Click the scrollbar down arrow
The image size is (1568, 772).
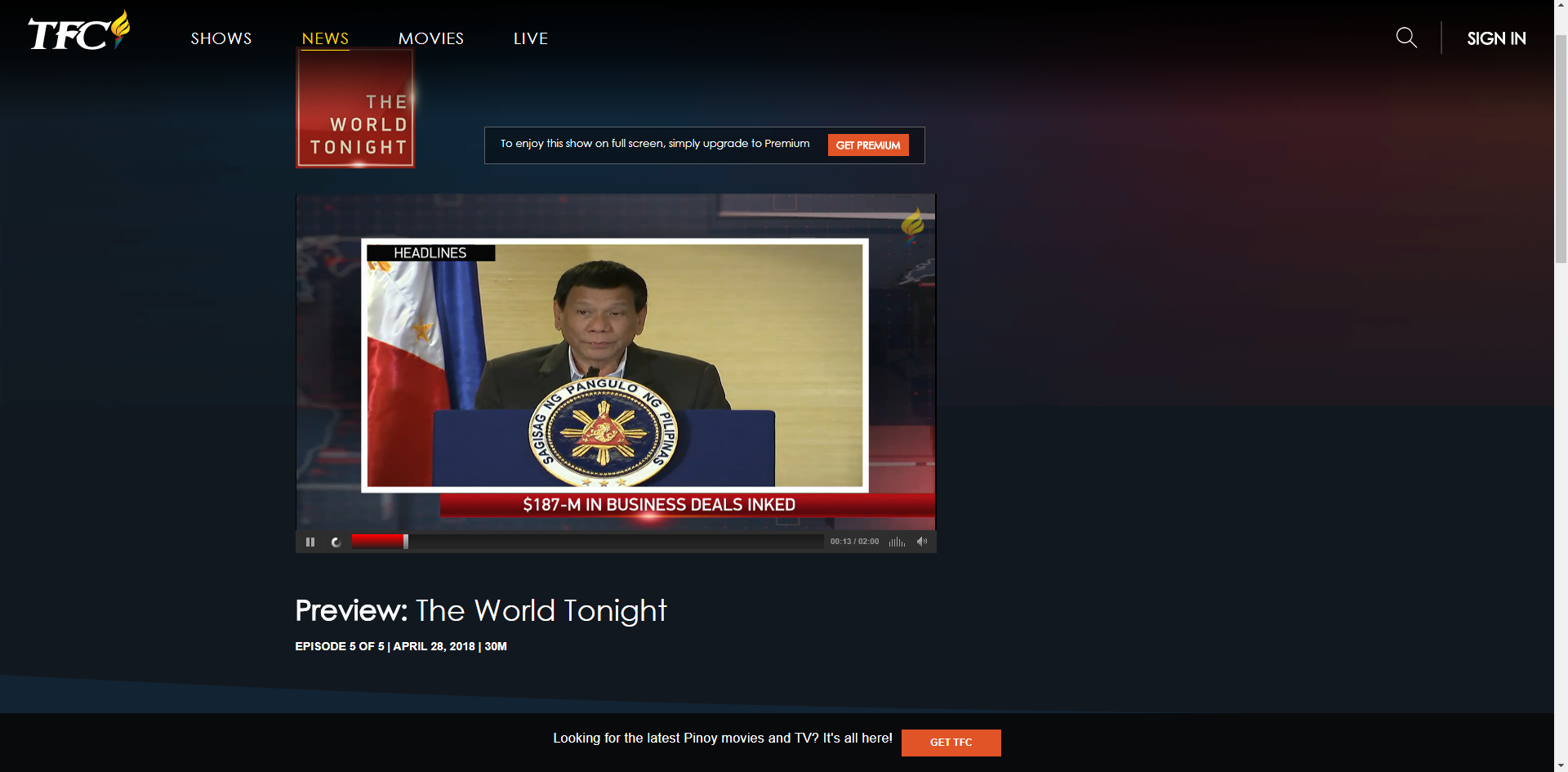1561,765
